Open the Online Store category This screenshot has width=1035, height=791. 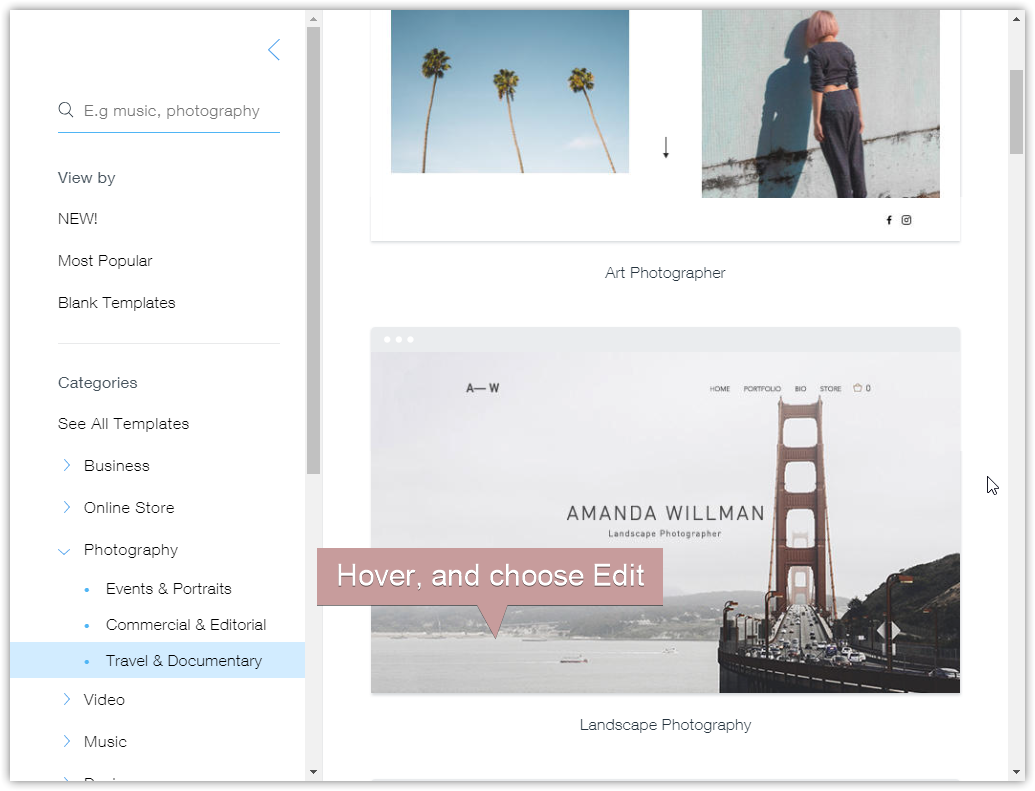[x=129, y=508]
